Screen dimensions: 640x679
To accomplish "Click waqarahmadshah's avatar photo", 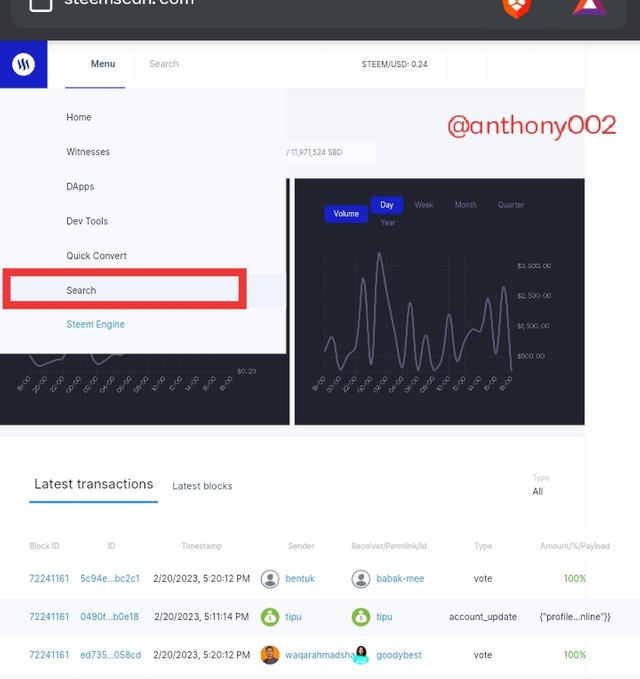I will coord(270,655).
